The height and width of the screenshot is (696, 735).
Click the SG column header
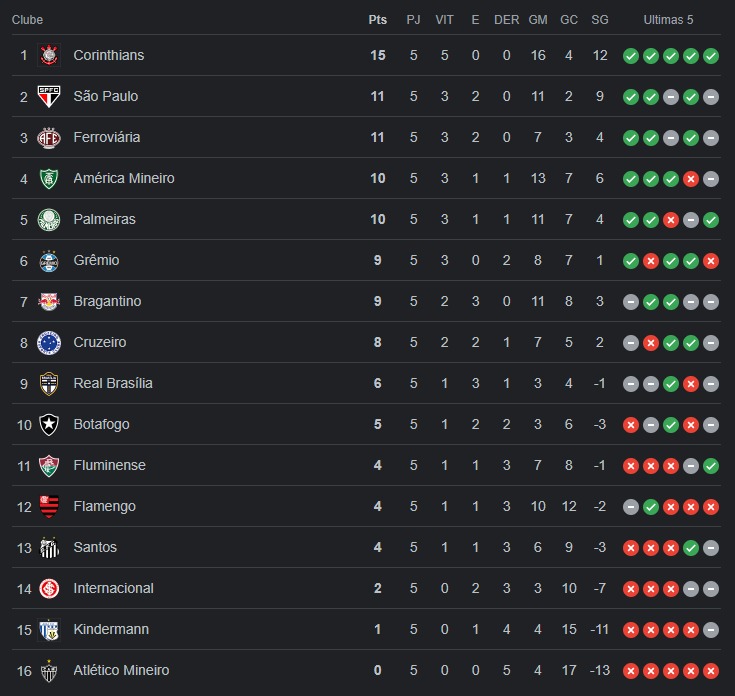[600, 20]
